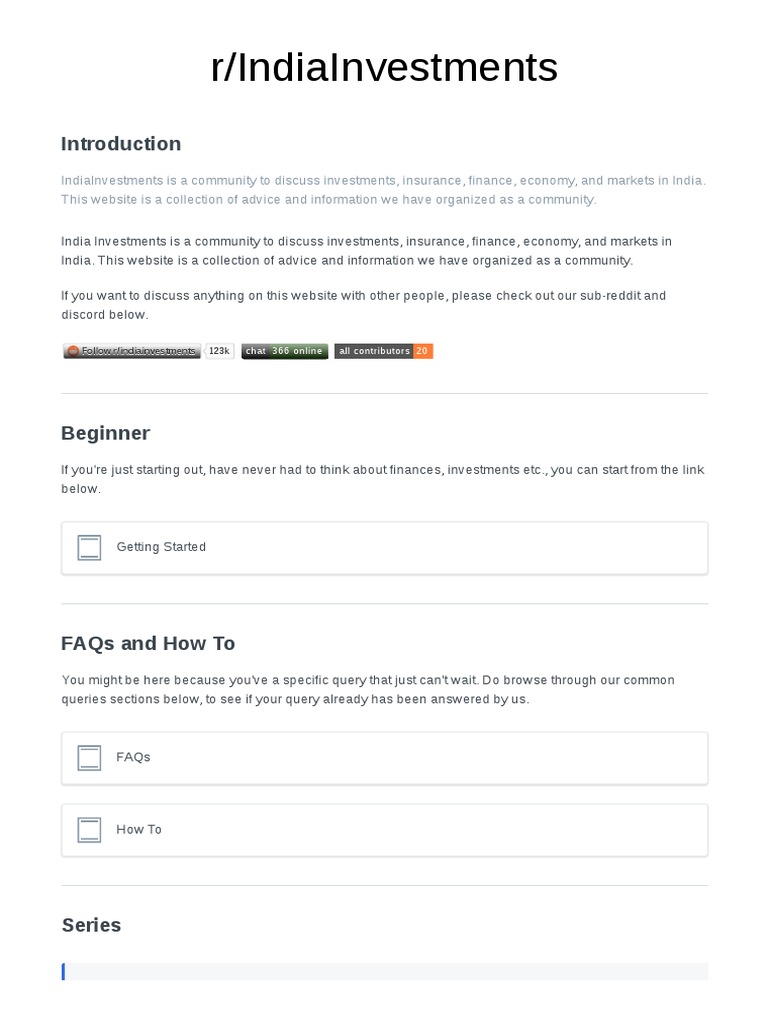
Task: Click the Reddit logo icon in Follow badge
Action: point(72,351)
